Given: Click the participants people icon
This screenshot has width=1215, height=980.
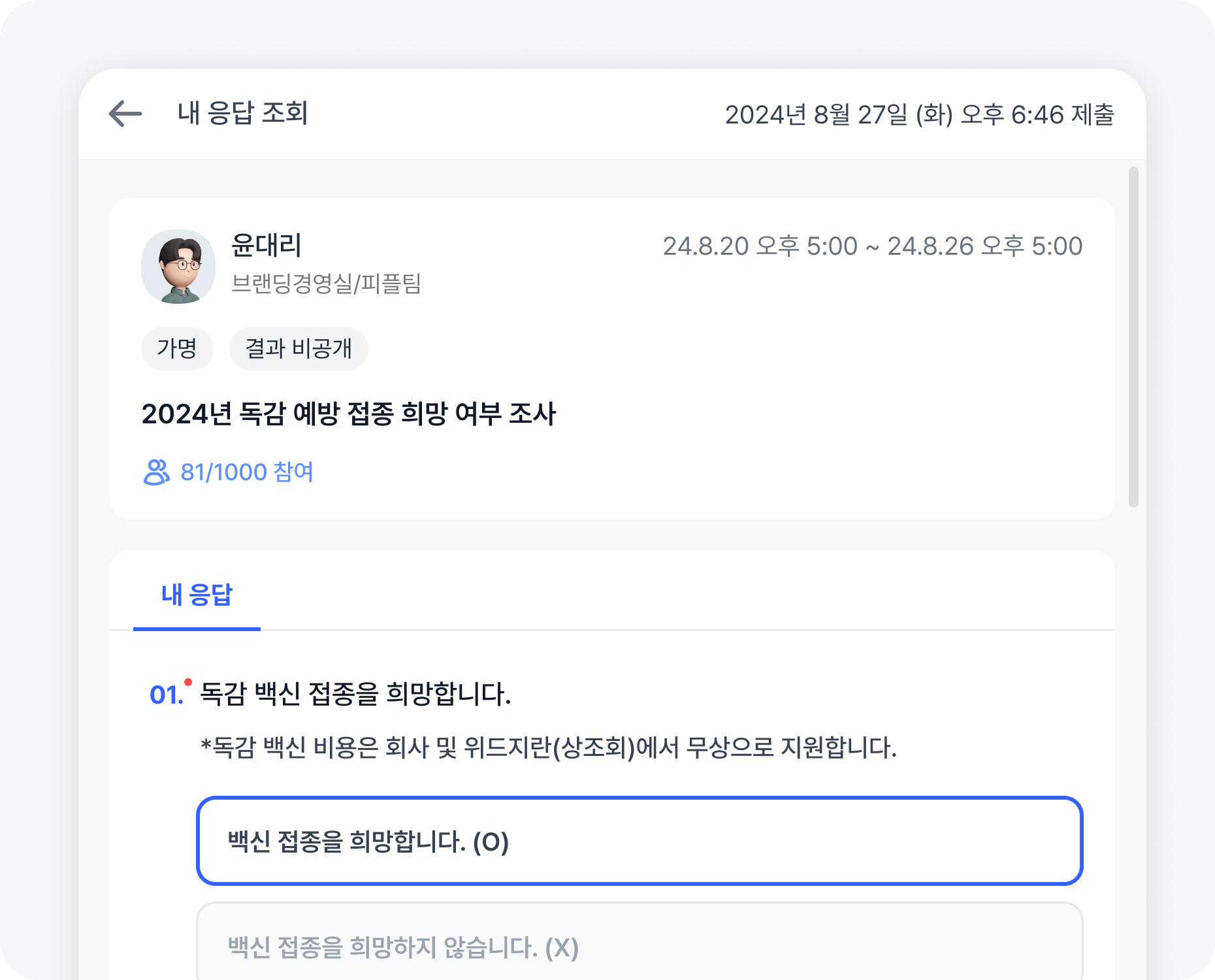Looking at the screenshot, I should tap(156, 472).
